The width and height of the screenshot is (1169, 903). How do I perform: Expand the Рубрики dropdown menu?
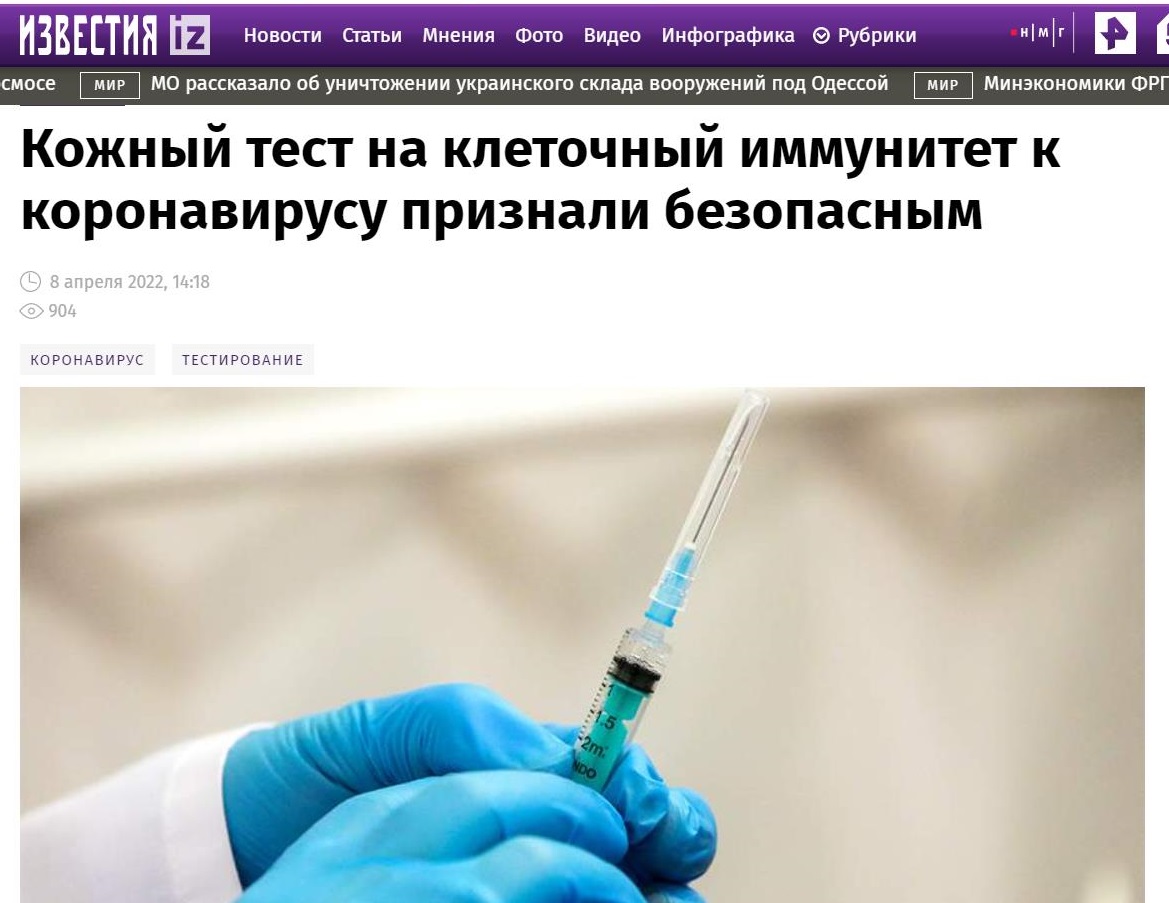click(x=865, y=35)
